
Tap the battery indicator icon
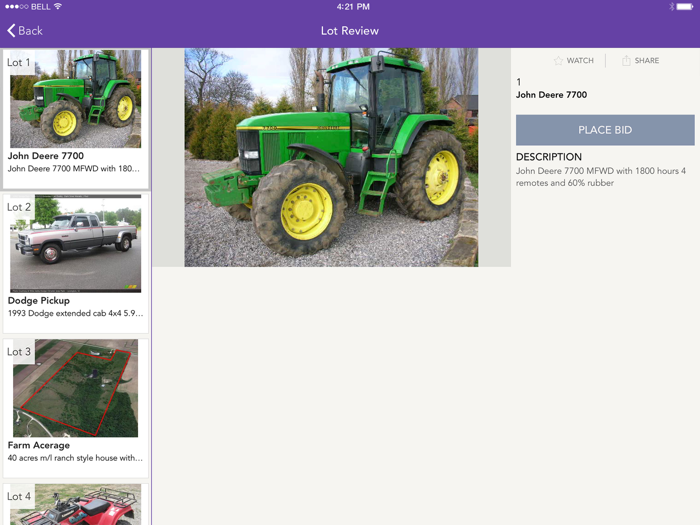[685, 6]
